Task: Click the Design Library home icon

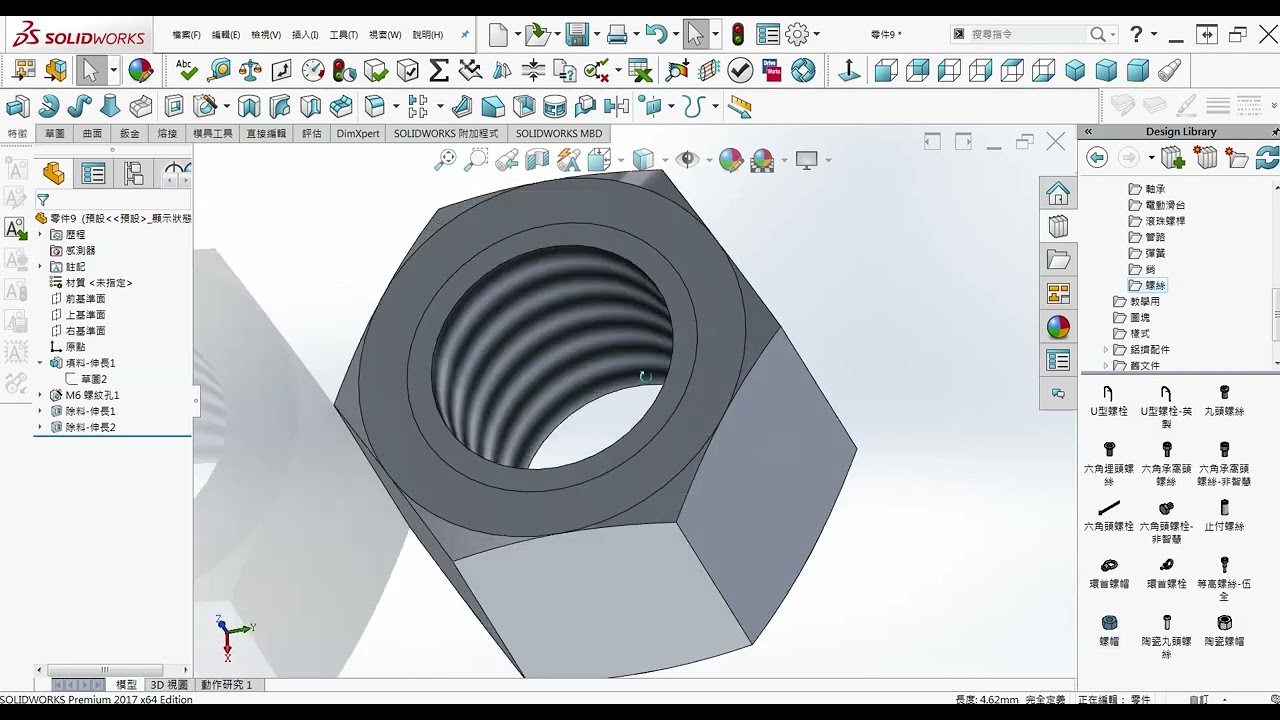Action: tap(1058, 192)
